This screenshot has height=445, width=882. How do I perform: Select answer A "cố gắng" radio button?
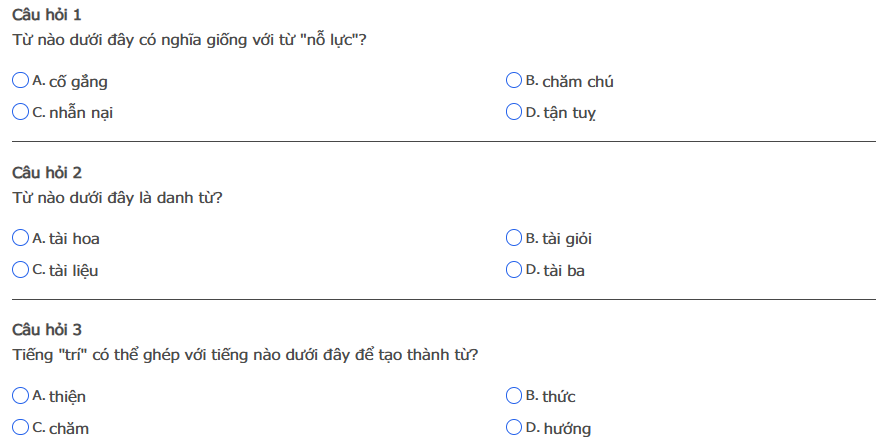pyautogui.click(x=21, y=80)
